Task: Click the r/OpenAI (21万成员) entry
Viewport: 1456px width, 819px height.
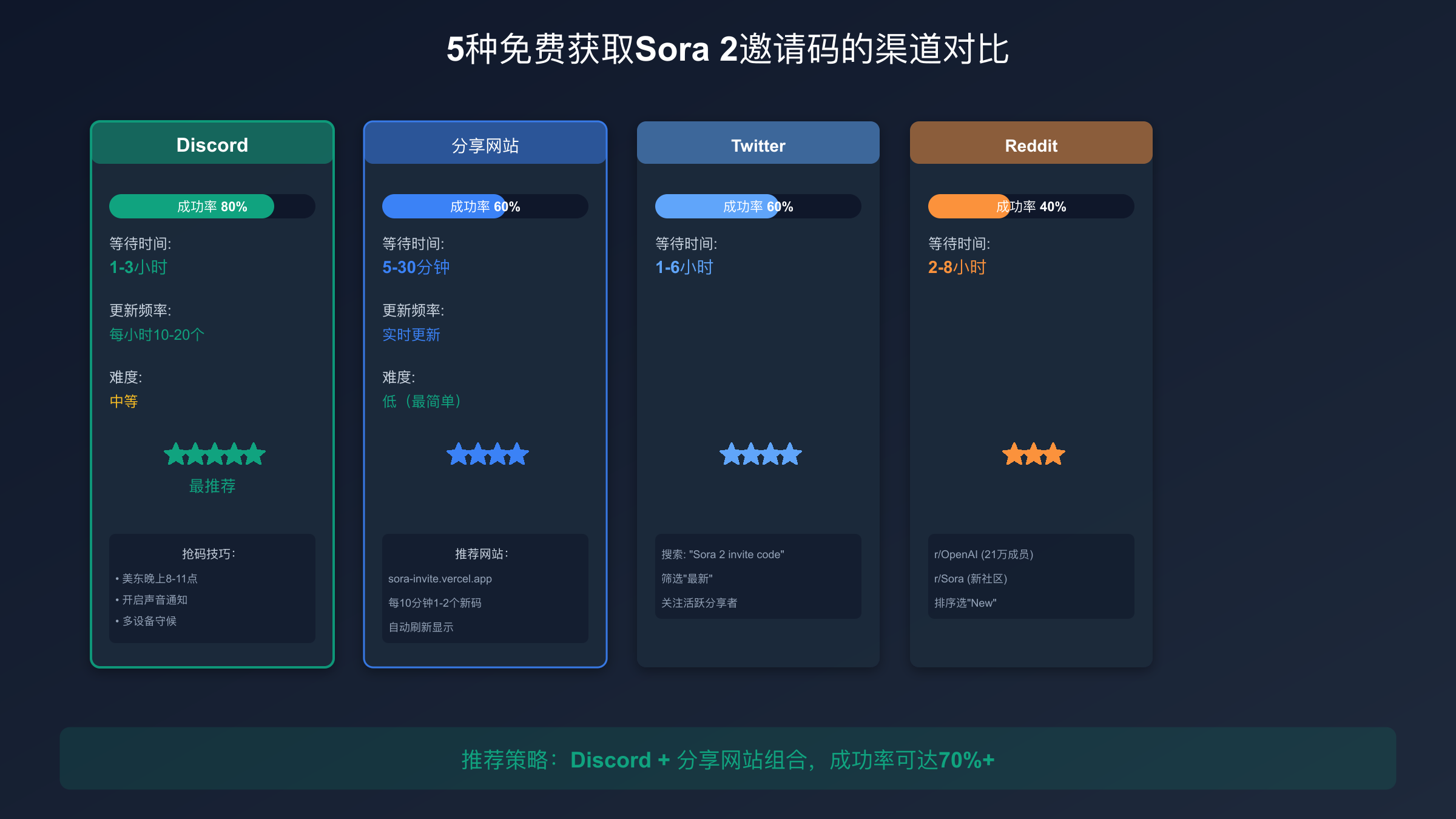Action: point(983,554)
